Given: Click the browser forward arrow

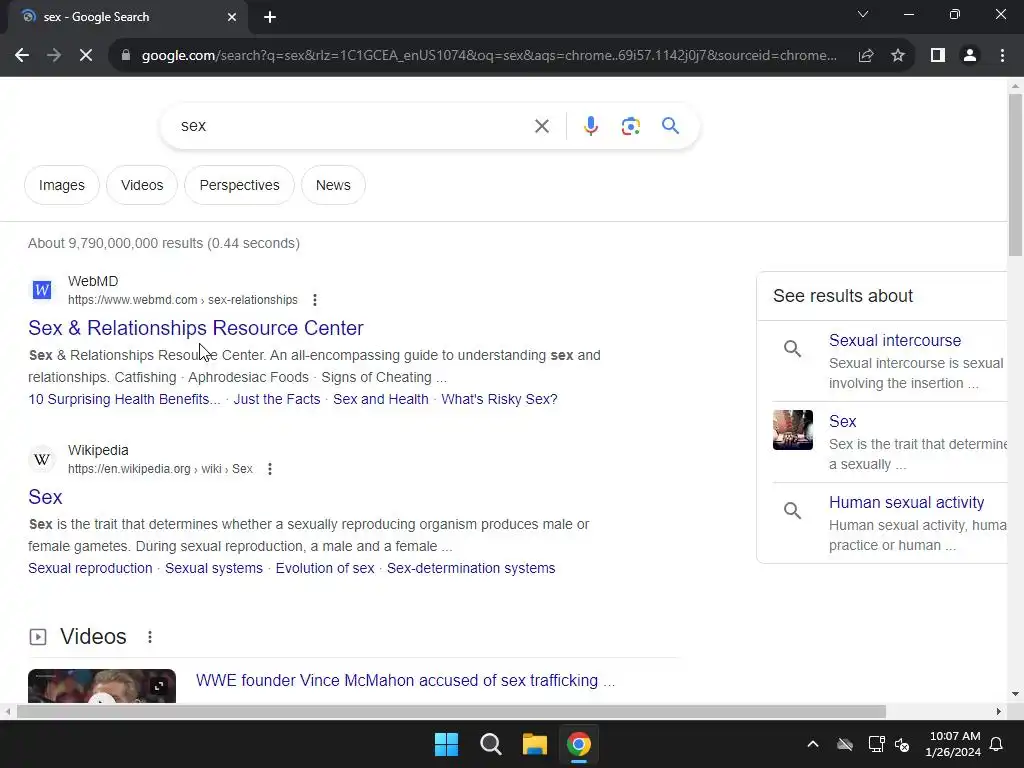Looking at the screenshot, I should 54,56.
